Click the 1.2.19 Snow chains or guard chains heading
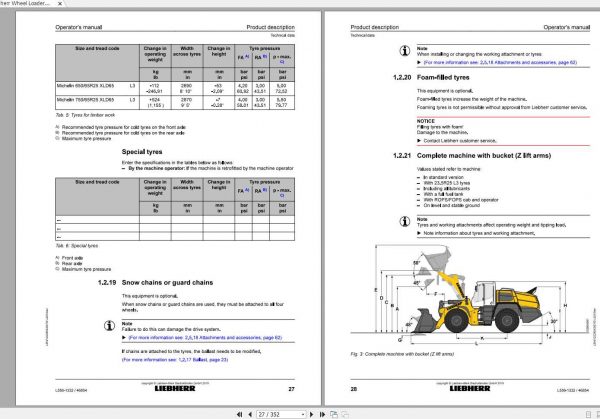The height and width of the screenshot is (419, 600). (x=155, y=282)
